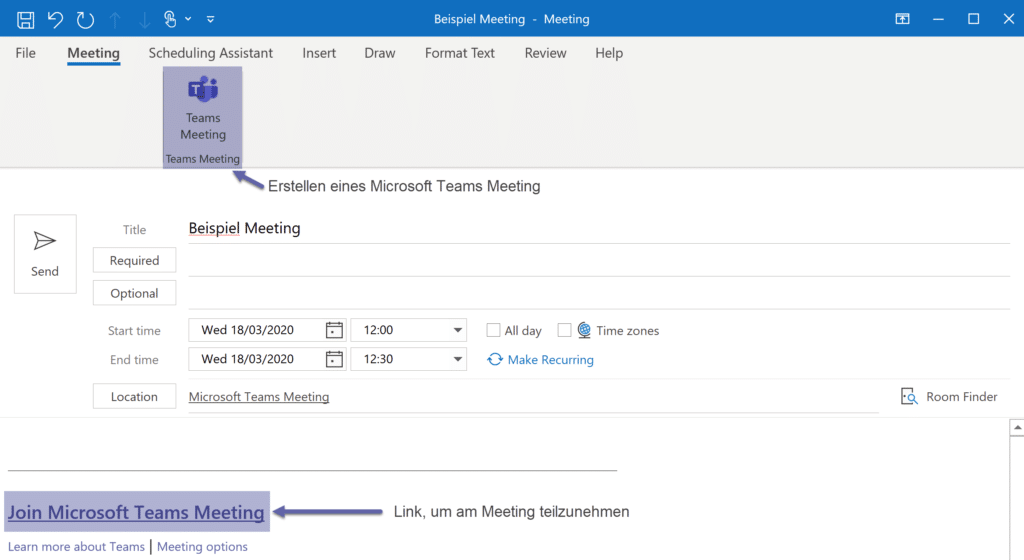The height and width of the screenshot is (560, 1024).
Task: Click Make Recurring link
Action: [549, 359]
